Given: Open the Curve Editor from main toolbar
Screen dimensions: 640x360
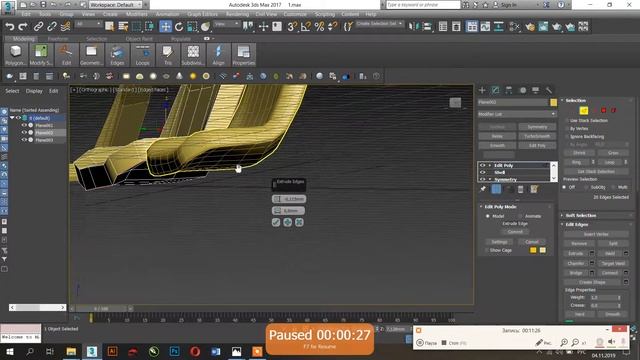Looking at the screenshot, I should point(485,27).
